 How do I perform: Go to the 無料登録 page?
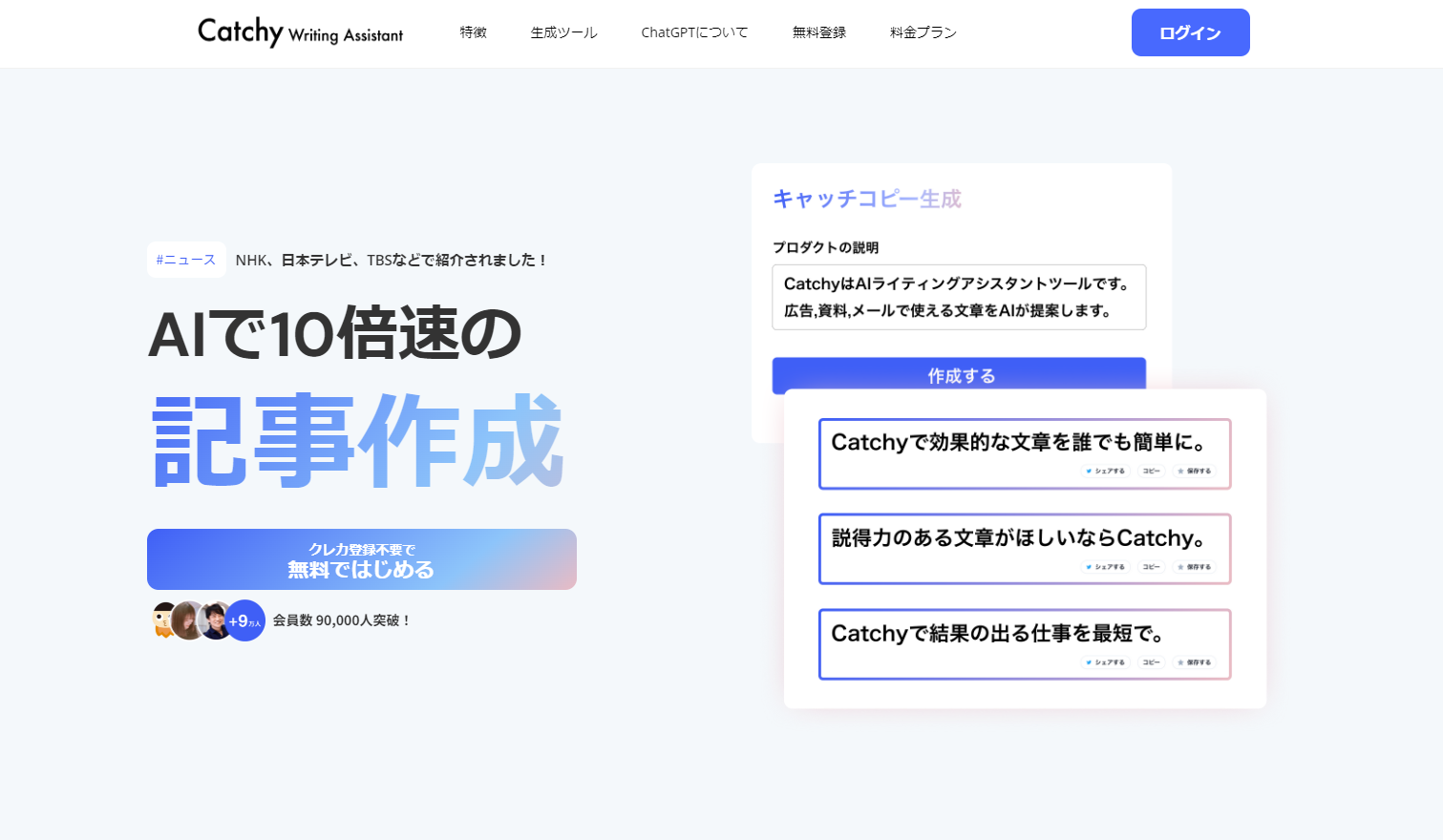pos(819,32)
